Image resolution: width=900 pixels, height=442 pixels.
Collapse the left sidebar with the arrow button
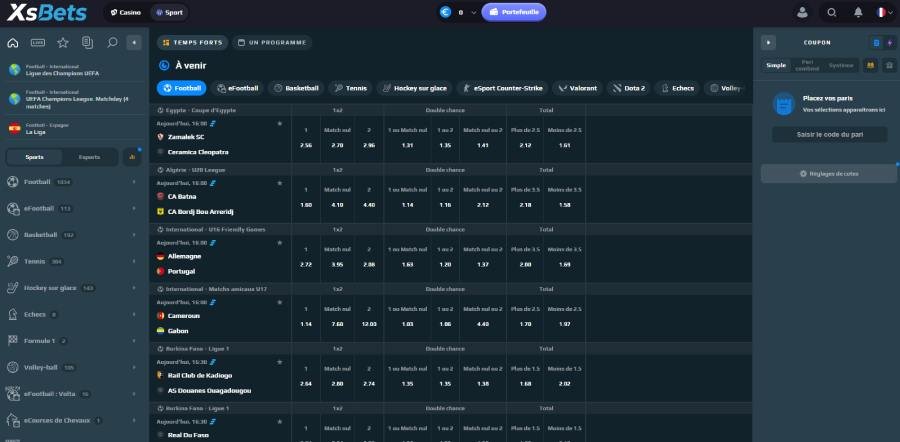tap(134, 42)
